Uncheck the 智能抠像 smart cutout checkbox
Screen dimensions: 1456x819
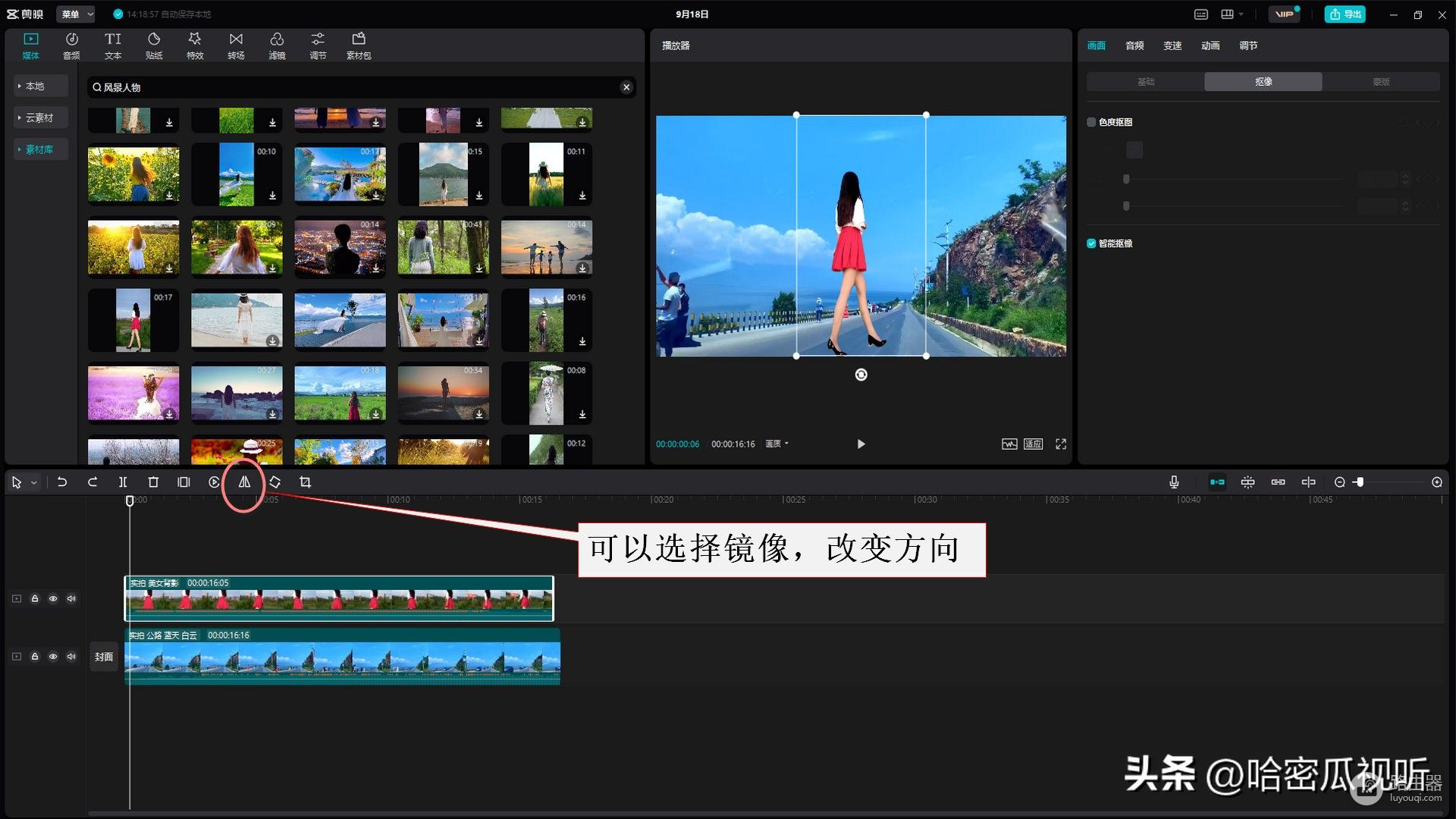[x=1091, y=243]
